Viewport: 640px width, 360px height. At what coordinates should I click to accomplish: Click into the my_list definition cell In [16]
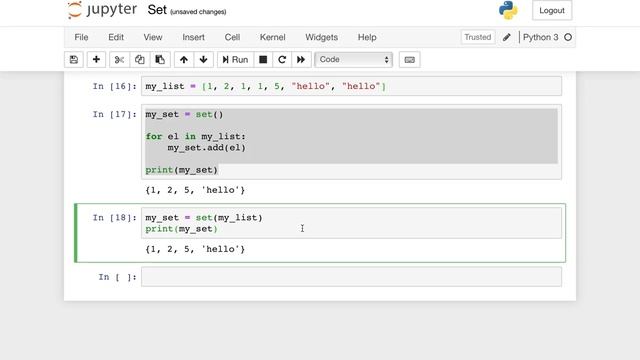[x=351, y=86]
